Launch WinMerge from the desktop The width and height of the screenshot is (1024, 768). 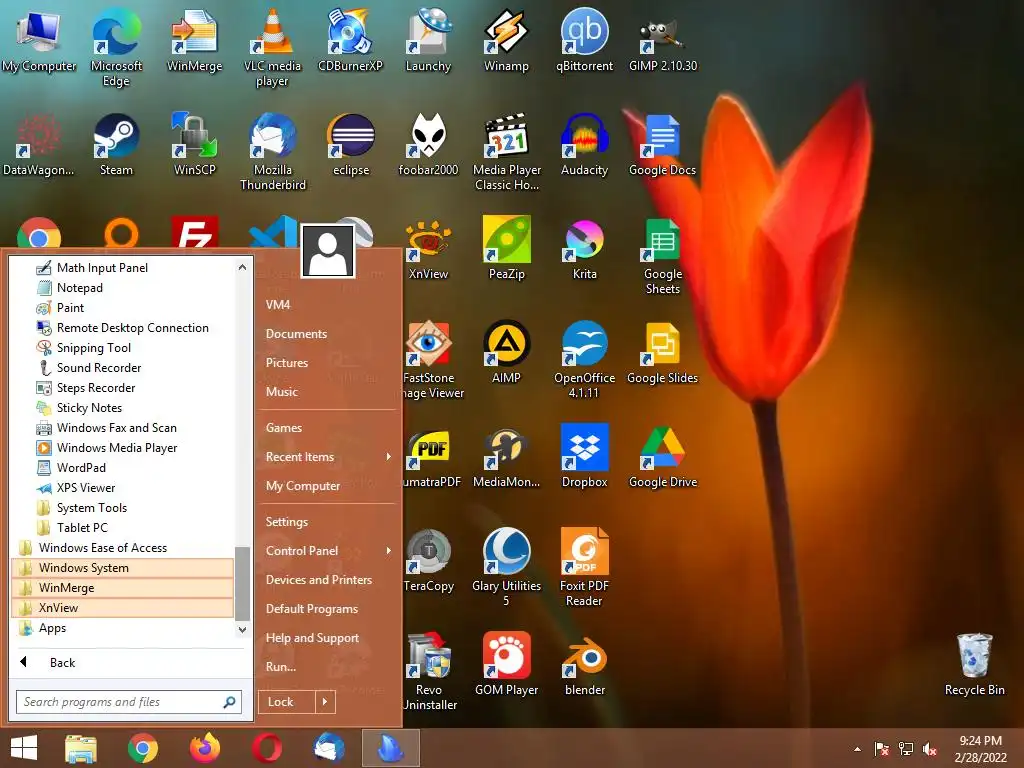pyautogui.click(x=194, y=41)
